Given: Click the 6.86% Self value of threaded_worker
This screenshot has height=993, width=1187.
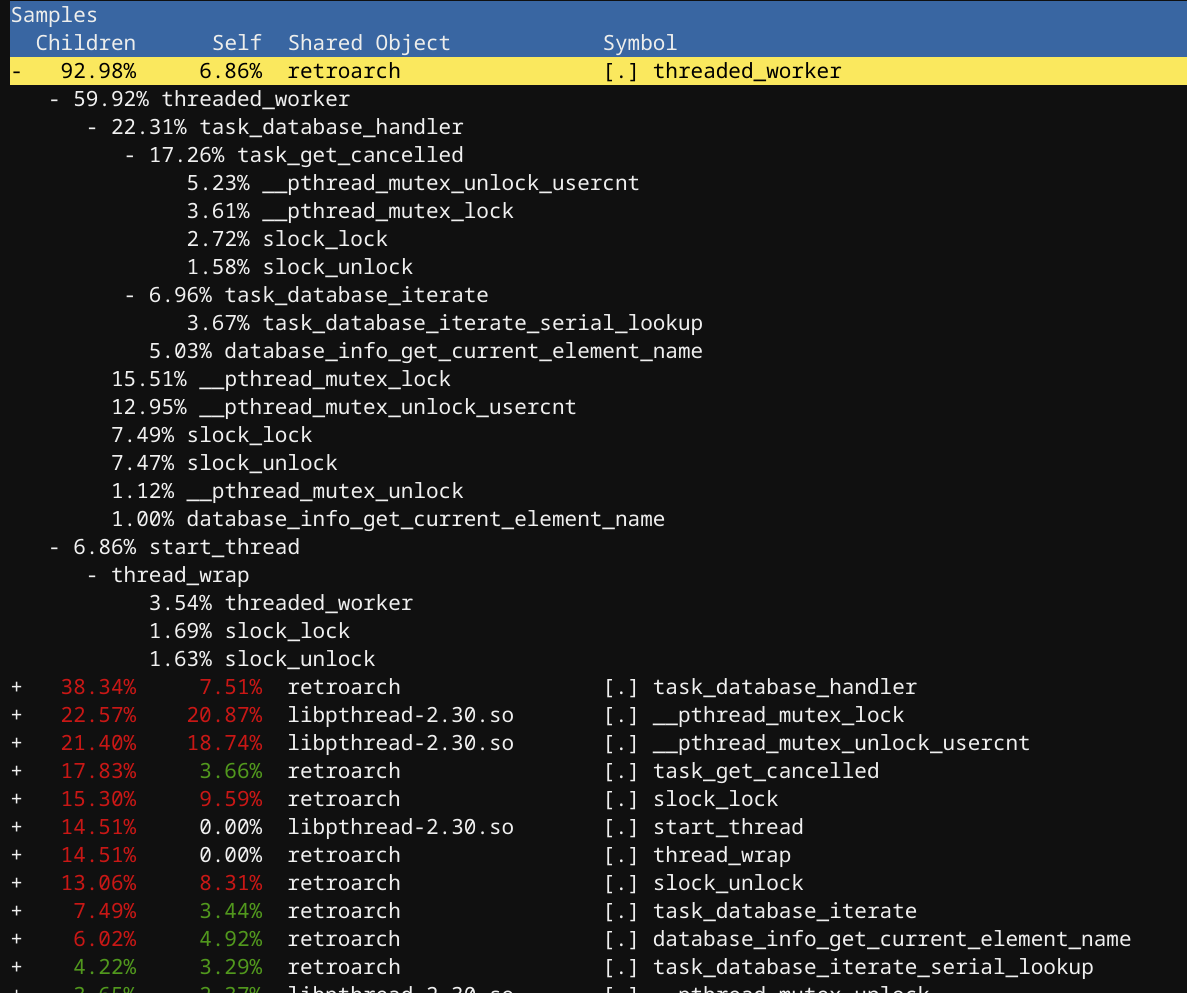Looking at the screenshot, I should pyautogui.click(x=231, y=71).
